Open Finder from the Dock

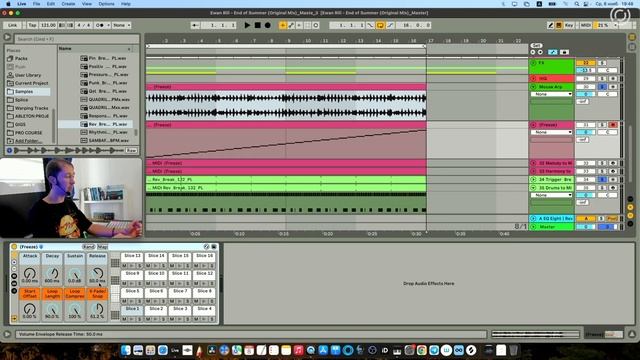126,350
